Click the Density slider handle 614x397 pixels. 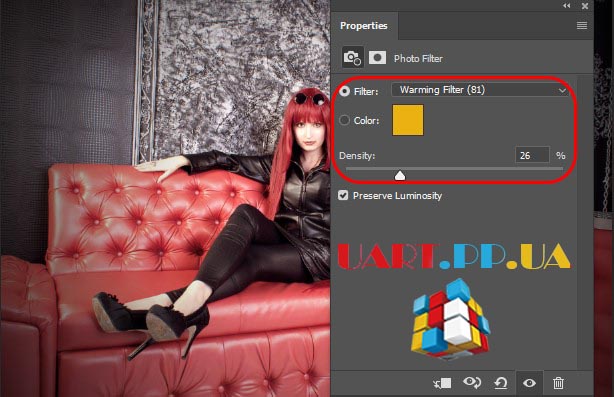tap(400, 175)
